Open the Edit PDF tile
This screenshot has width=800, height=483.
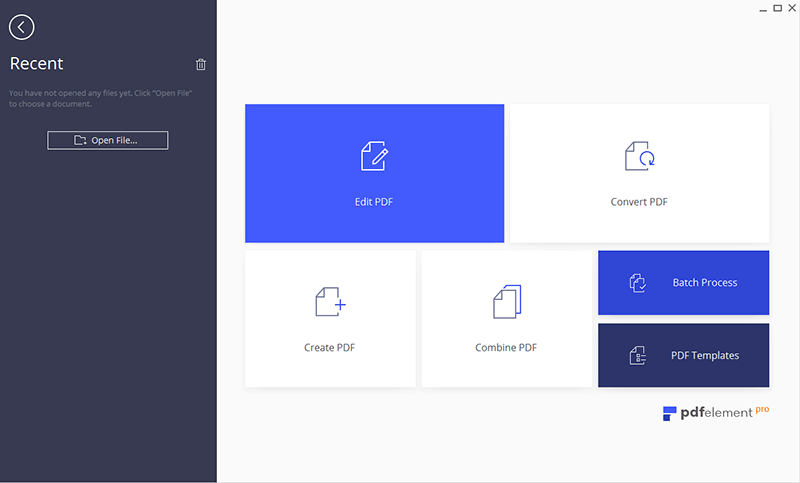374,173
